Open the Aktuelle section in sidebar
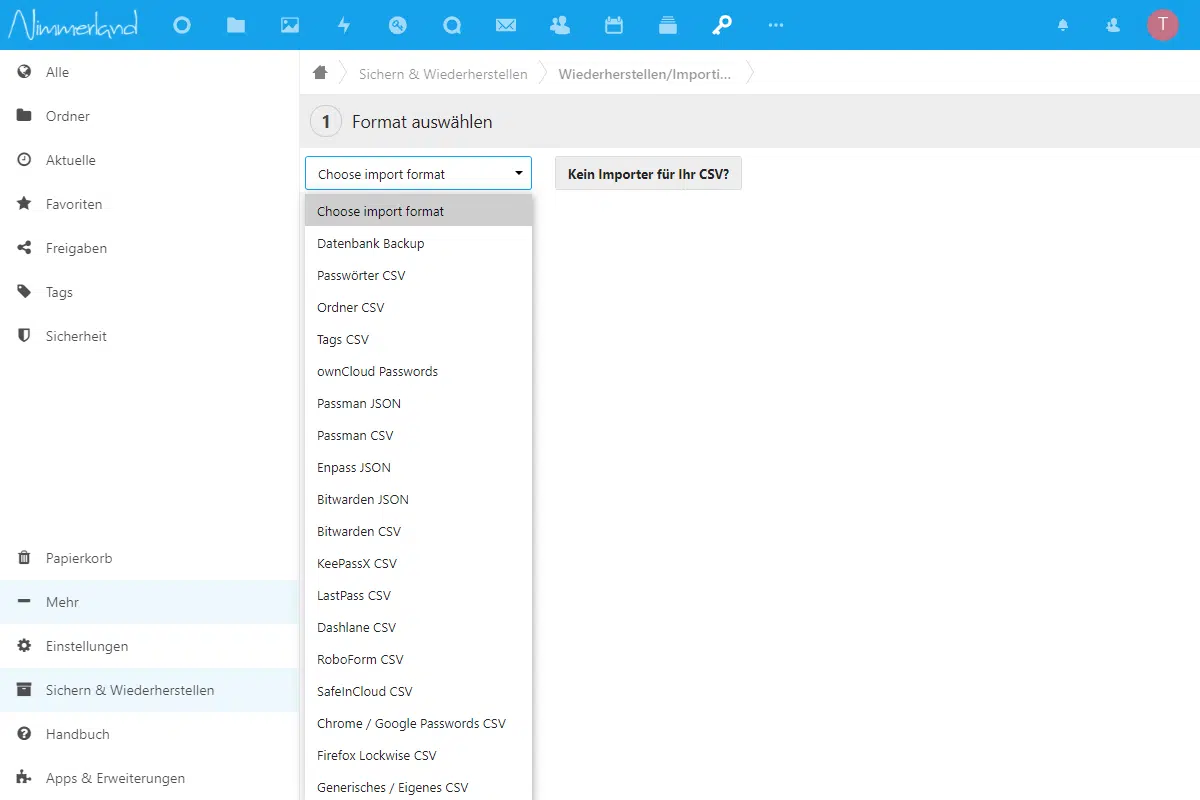The width and height of the screenshot is (1200, 800). pyautogui.click(x=150, y=160)
